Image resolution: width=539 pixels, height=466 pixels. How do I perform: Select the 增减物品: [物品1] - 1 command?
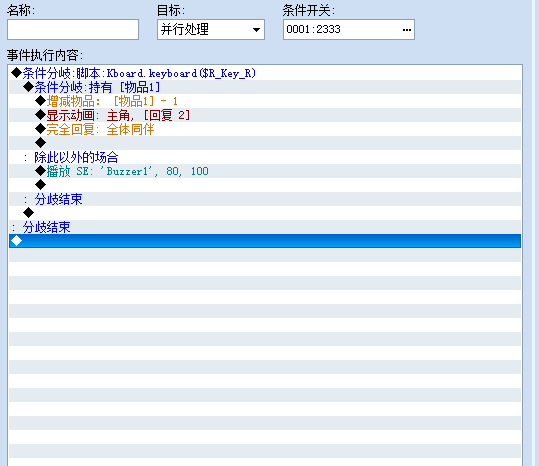[265, 101]
